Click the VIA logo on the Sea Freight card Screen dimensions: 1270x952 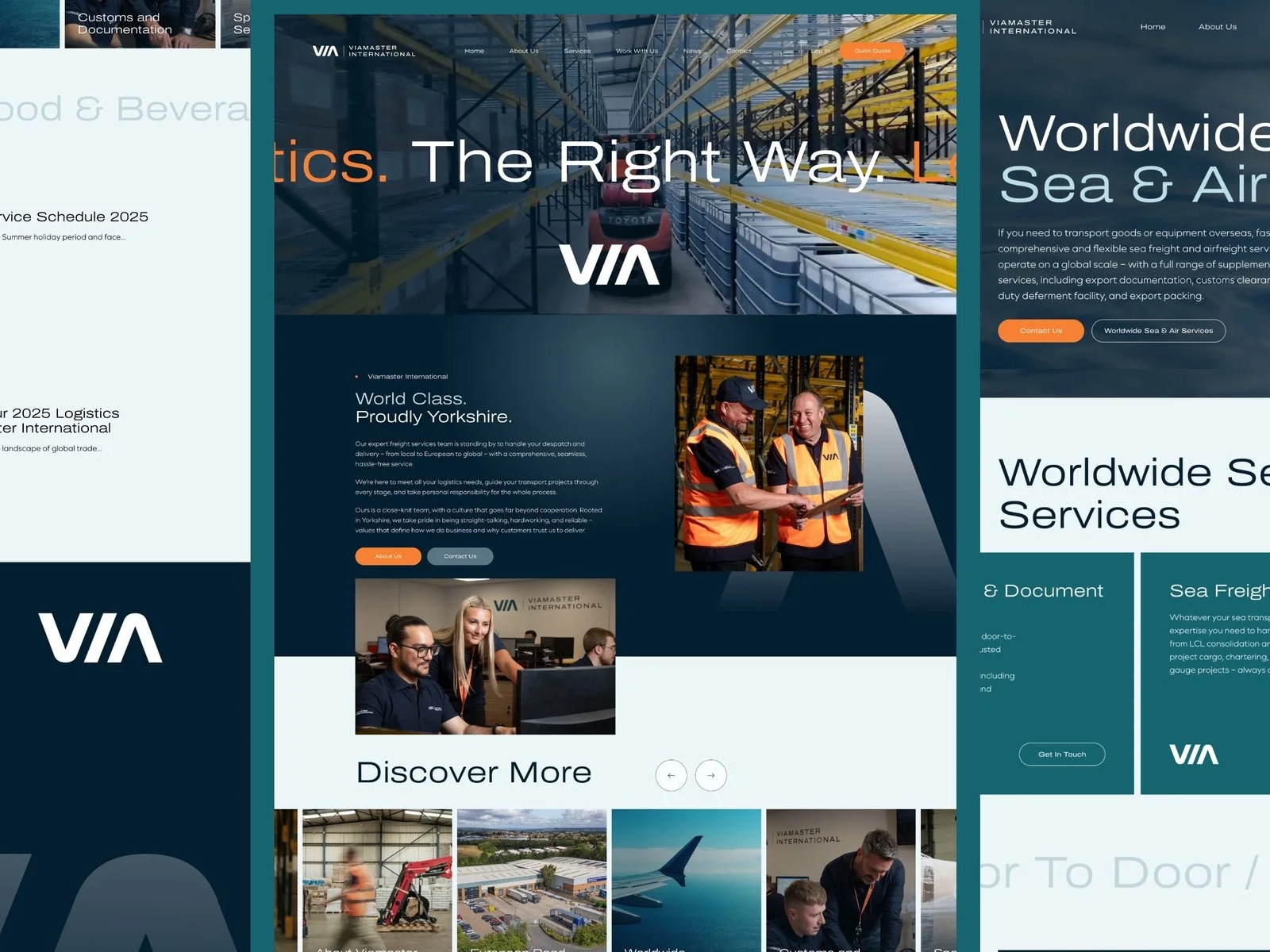(x=1193, y=754)
